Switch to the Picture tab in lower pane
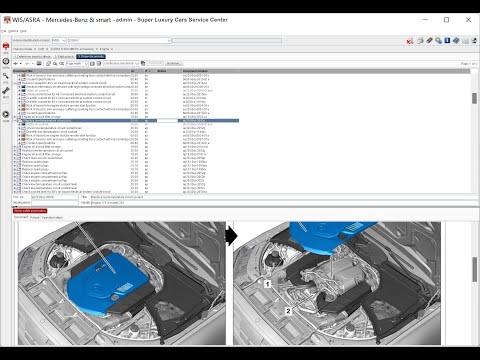The width and height of the screenshot is (480, 360). 35,217
